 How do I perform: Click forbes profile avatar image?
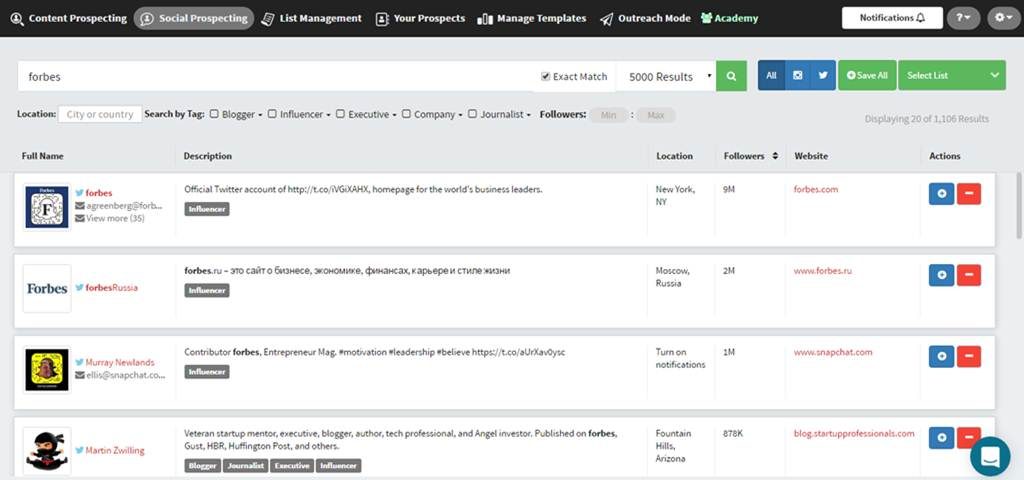[47, 207]
